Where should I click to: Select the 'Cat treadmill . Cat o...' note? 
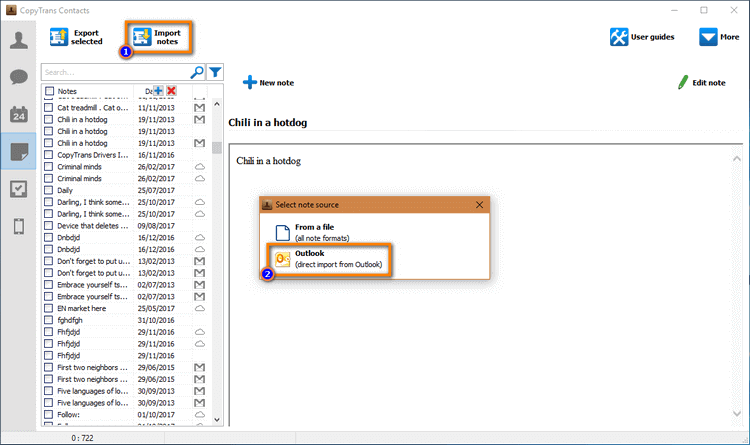coord(93,108)
